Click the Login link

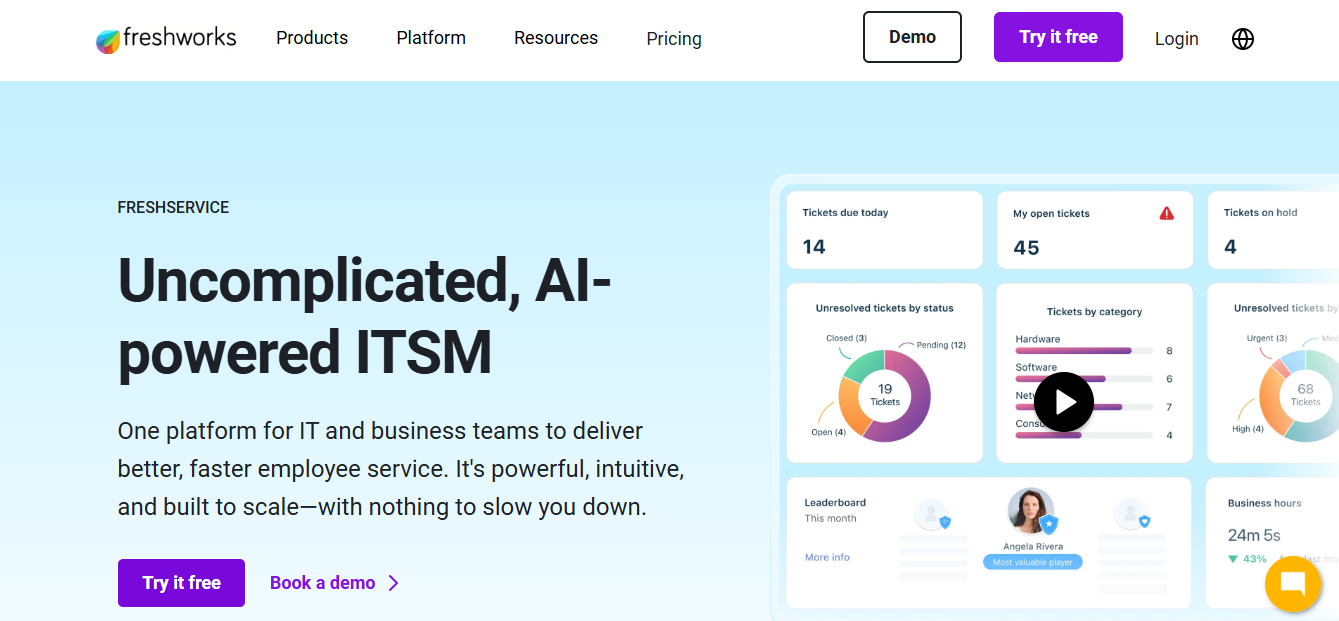[x=1176, y=39]
